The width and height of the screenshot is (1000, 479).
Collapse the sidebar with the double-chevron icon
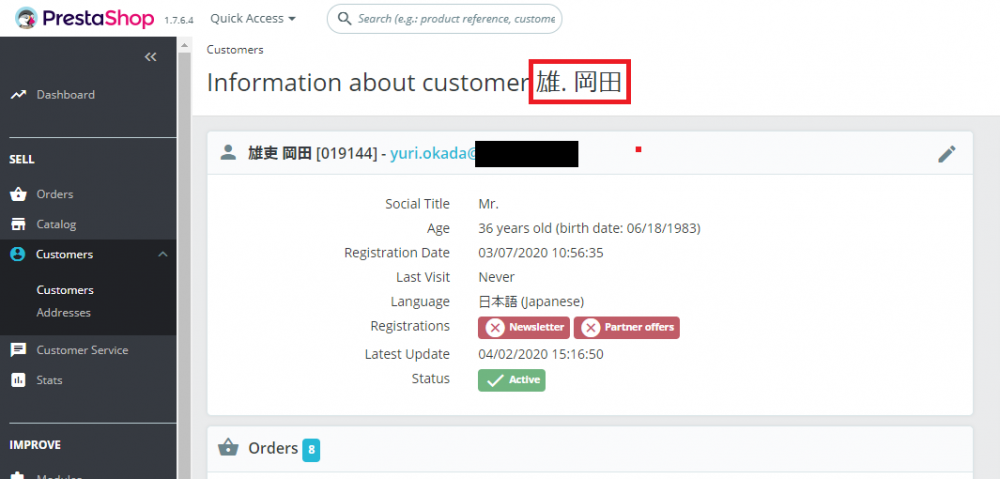click(151, 57)
